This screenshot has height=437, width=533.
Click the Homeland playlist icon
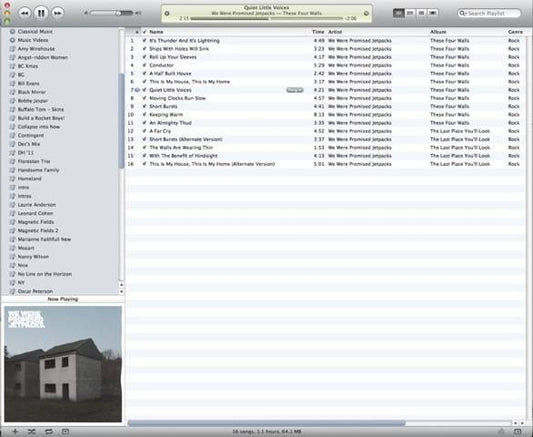pyautogui.click(x=13, y=178)
